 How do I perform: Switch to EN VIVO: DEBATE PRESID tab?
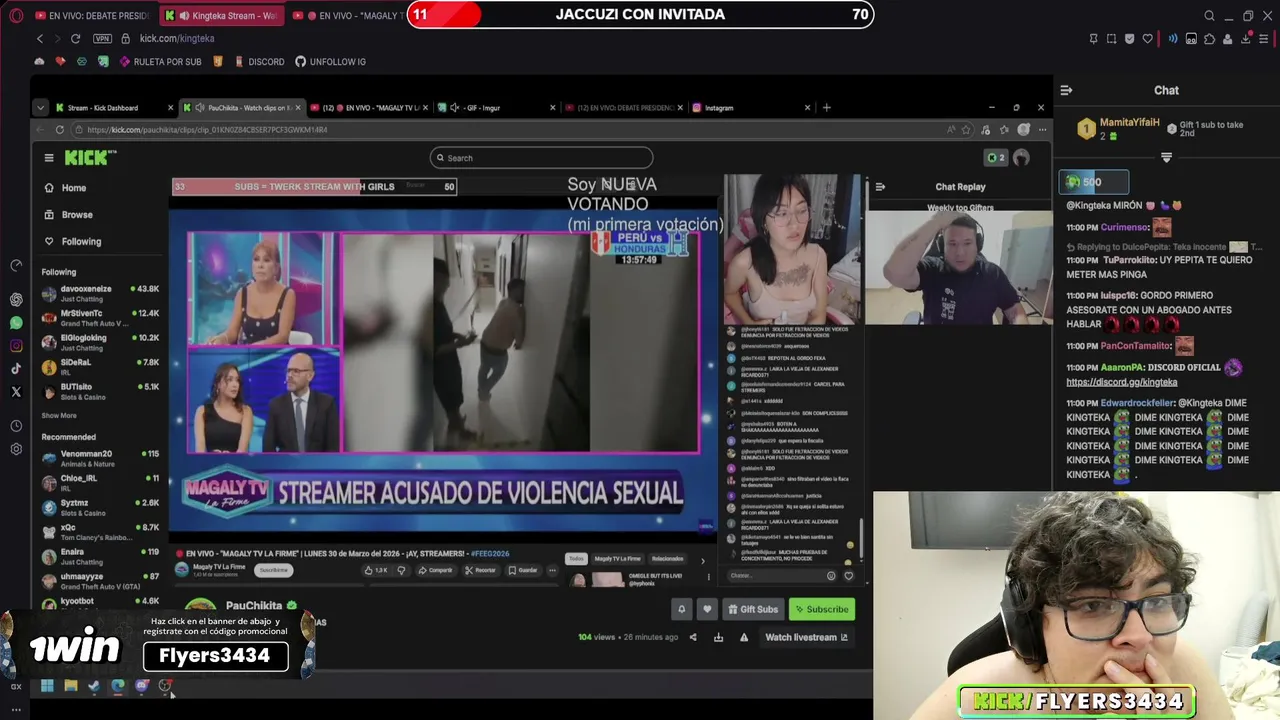pos(90,16)
